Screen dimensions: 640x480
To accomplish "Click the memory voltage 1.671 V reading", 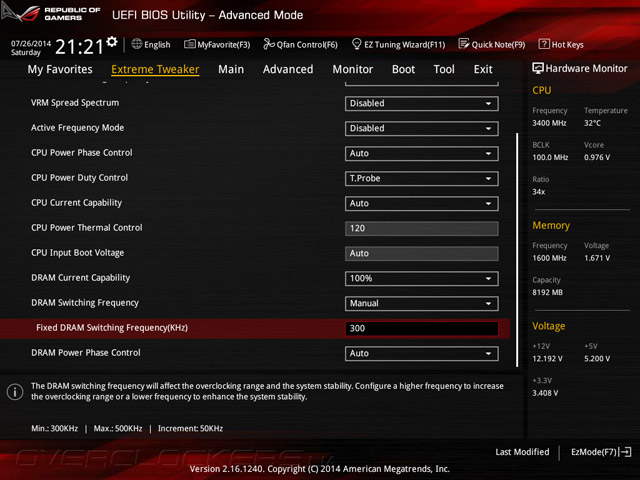I will pos(597,258).
